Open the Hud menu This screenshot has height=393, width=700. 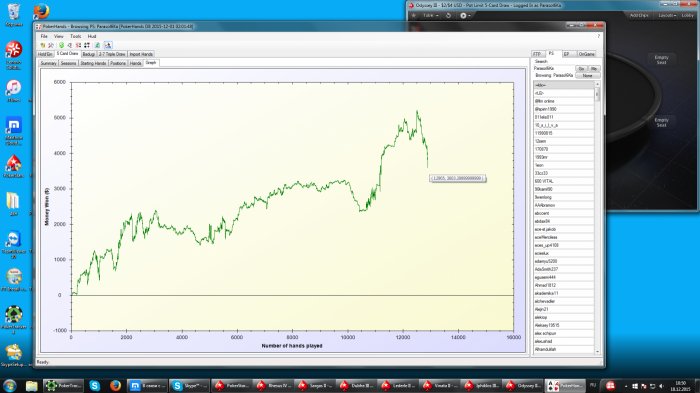point(92,36)
